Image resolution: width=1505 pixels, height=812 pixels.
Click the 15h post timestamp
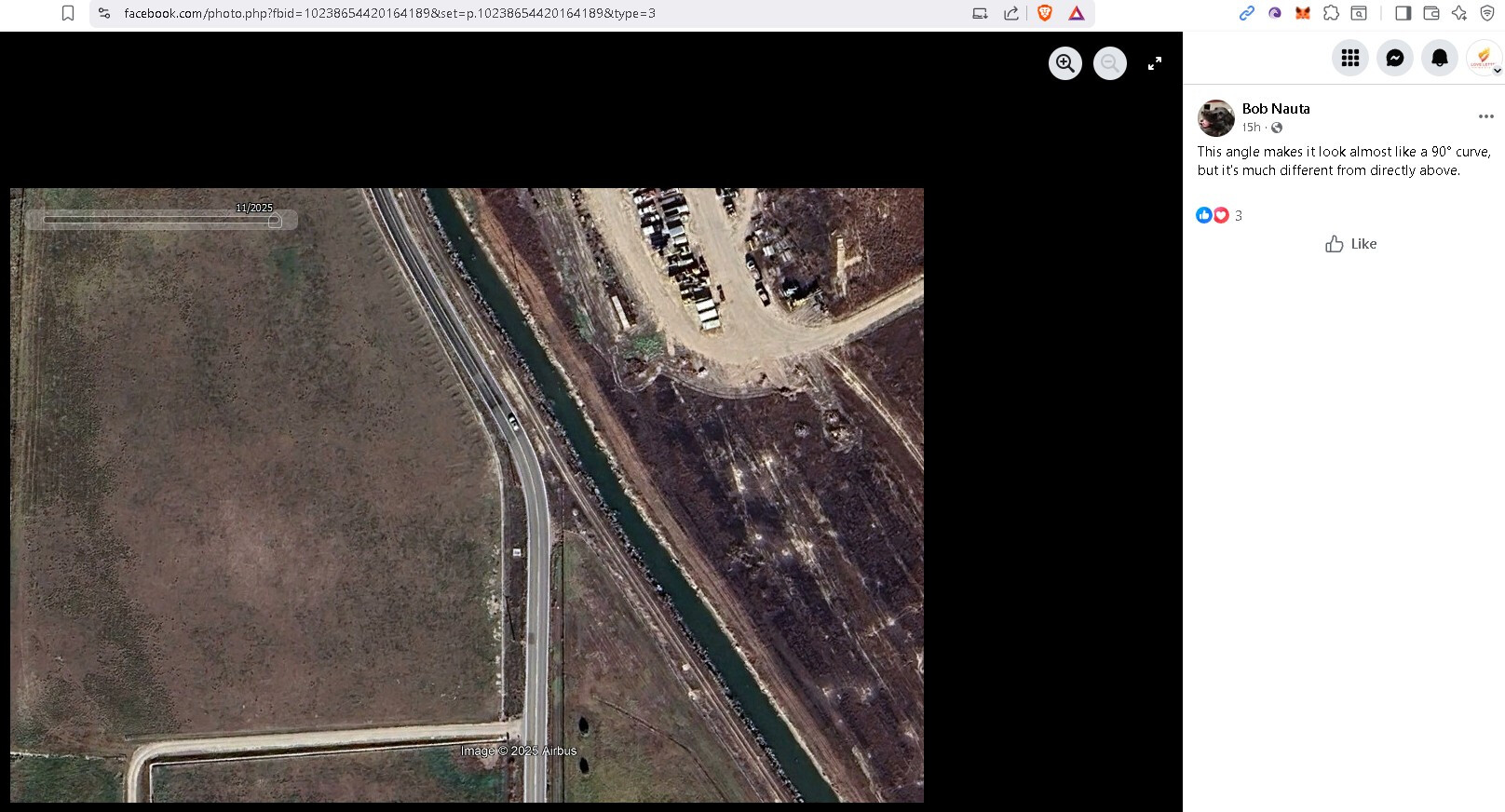(1251, 128)
